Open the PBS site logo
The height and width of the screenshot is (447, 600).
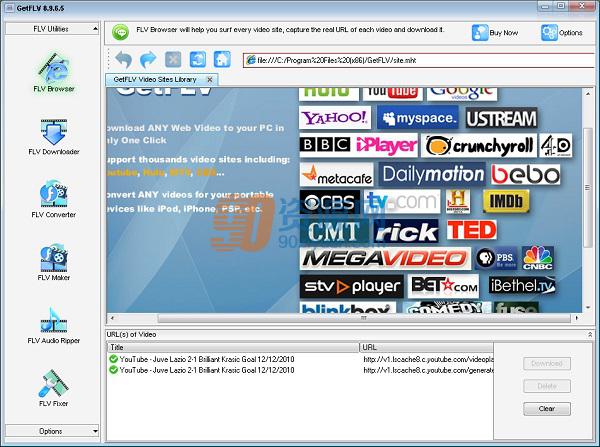496,258
